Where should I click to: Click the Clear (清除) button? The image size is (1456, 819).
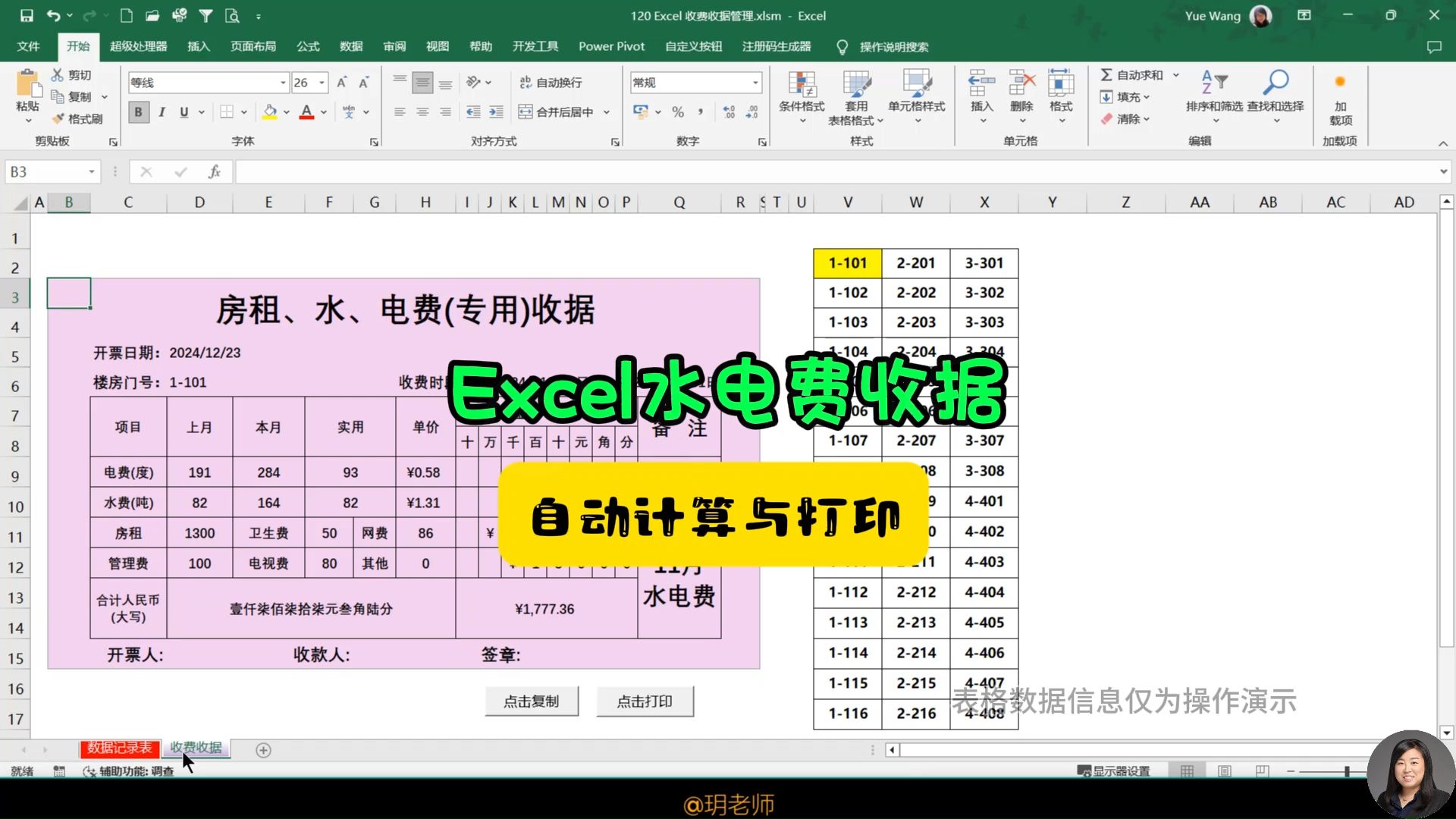[x=1125, y=119]
